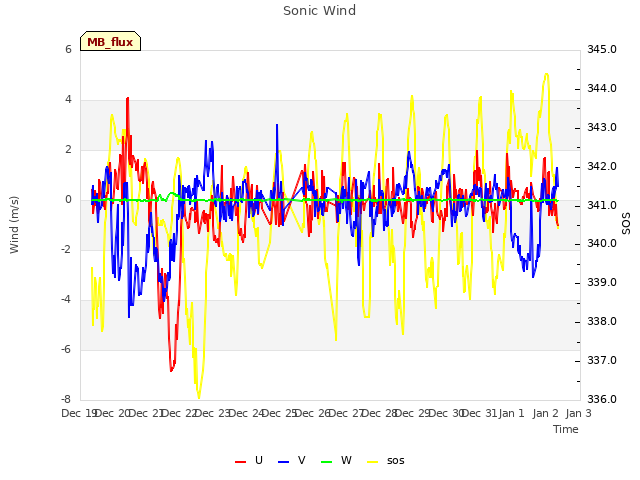Click the 341.0 right axis value

click(602, 205)
